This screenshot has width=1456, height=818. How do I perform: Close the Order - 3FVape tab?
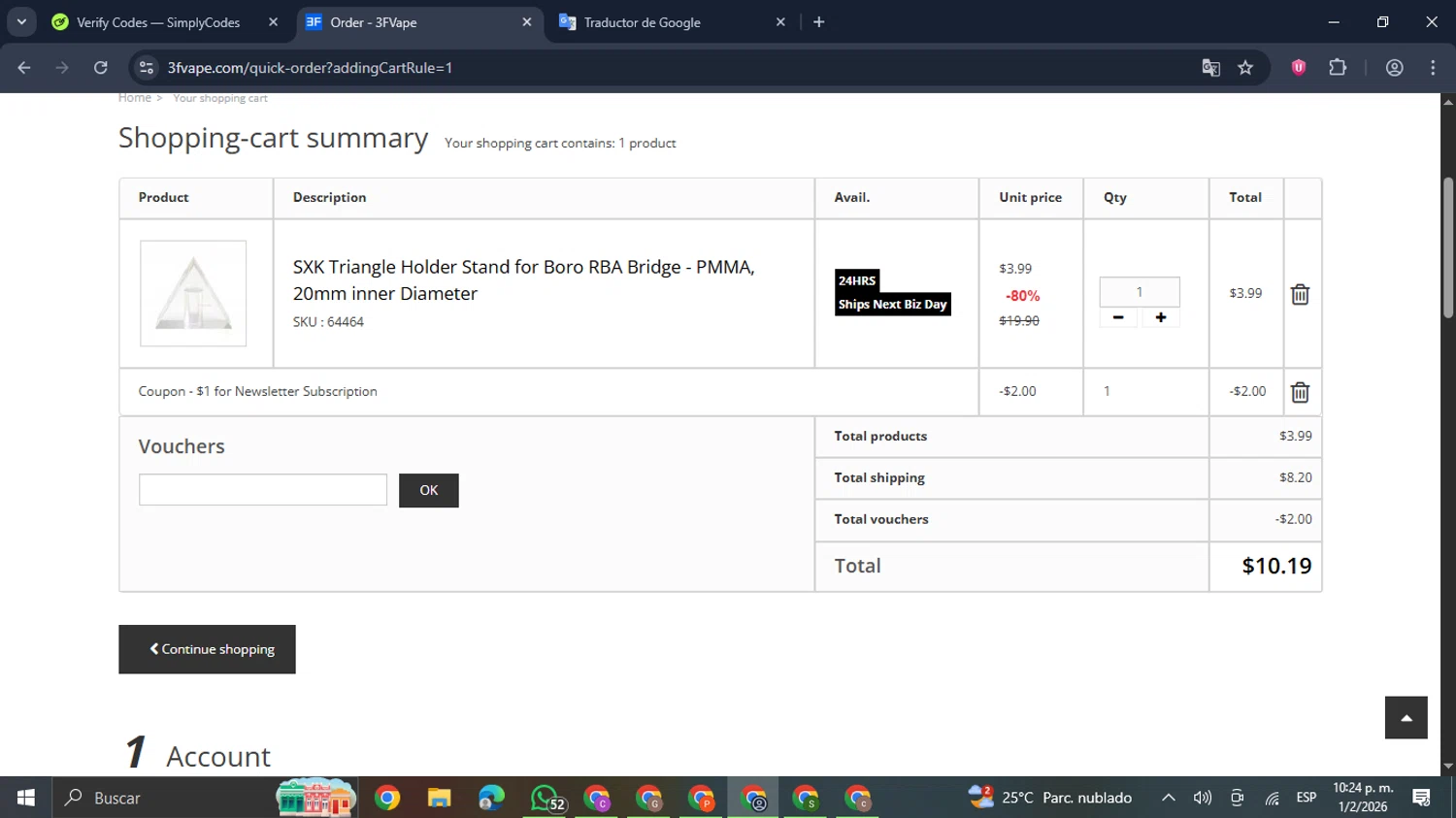pos(527,22)
